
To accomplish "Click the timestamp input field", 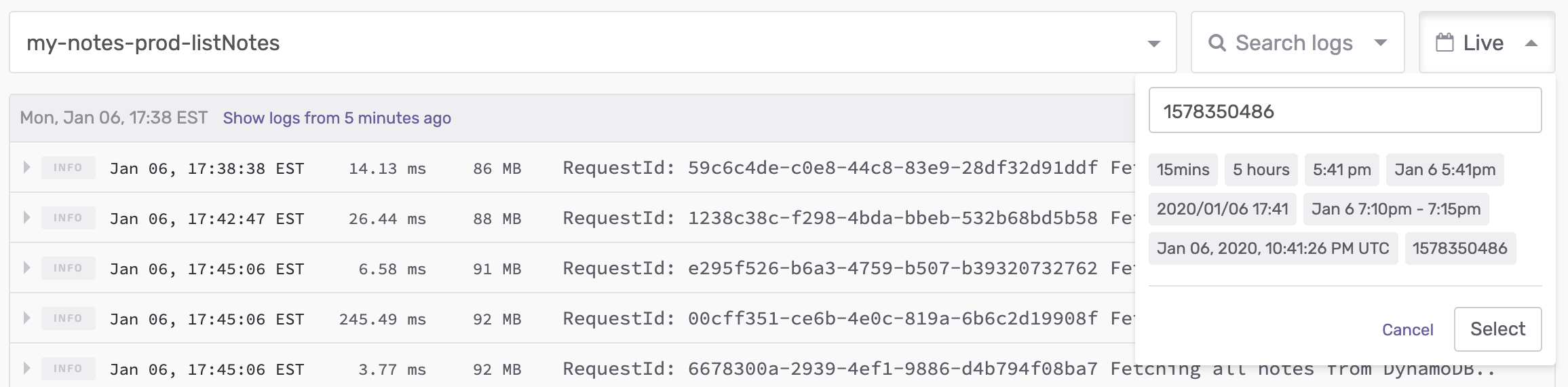I will 1345,111.
